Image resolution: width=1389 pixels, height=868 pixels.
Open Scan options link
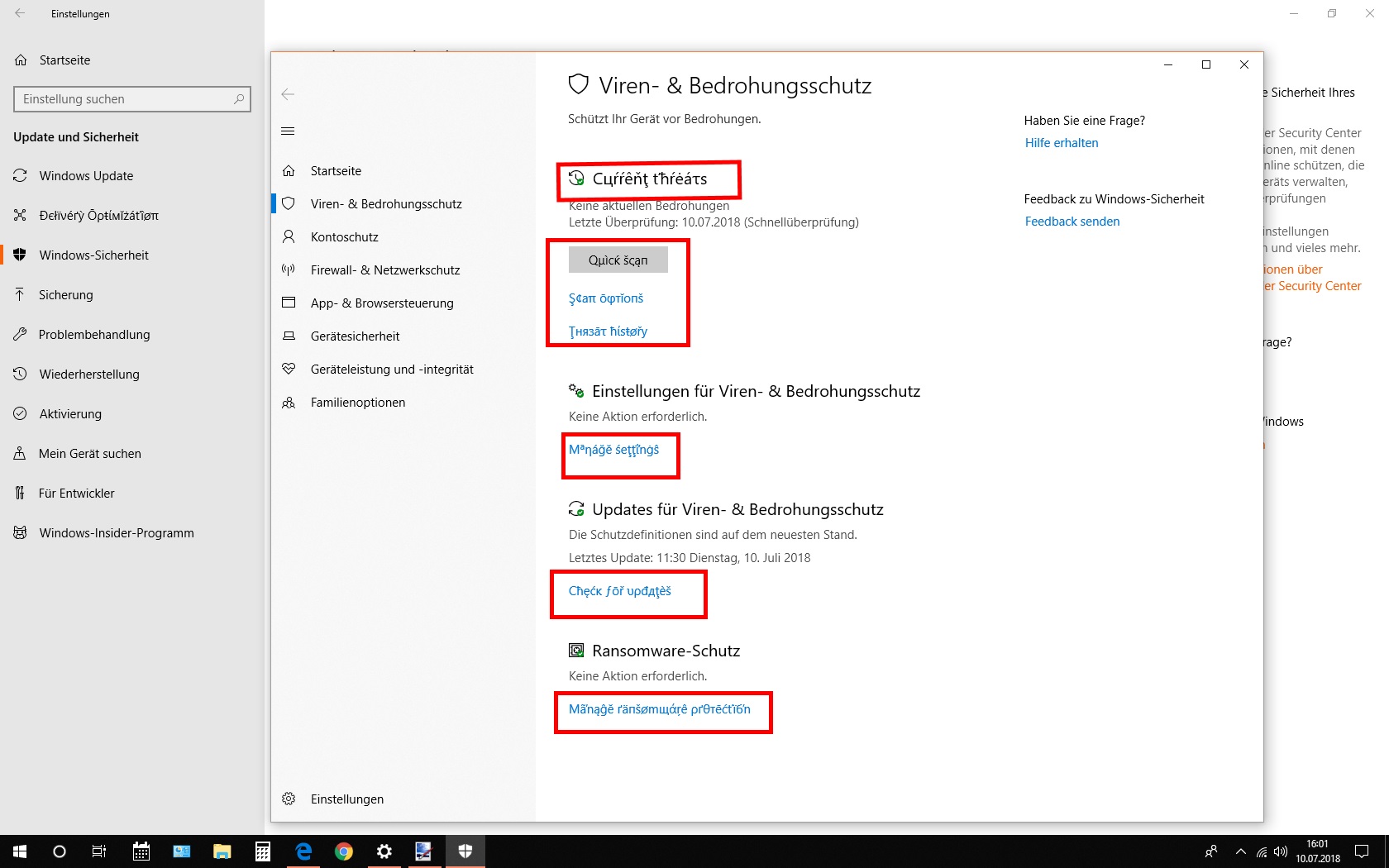pyautogui.click(x=605, y=298)
